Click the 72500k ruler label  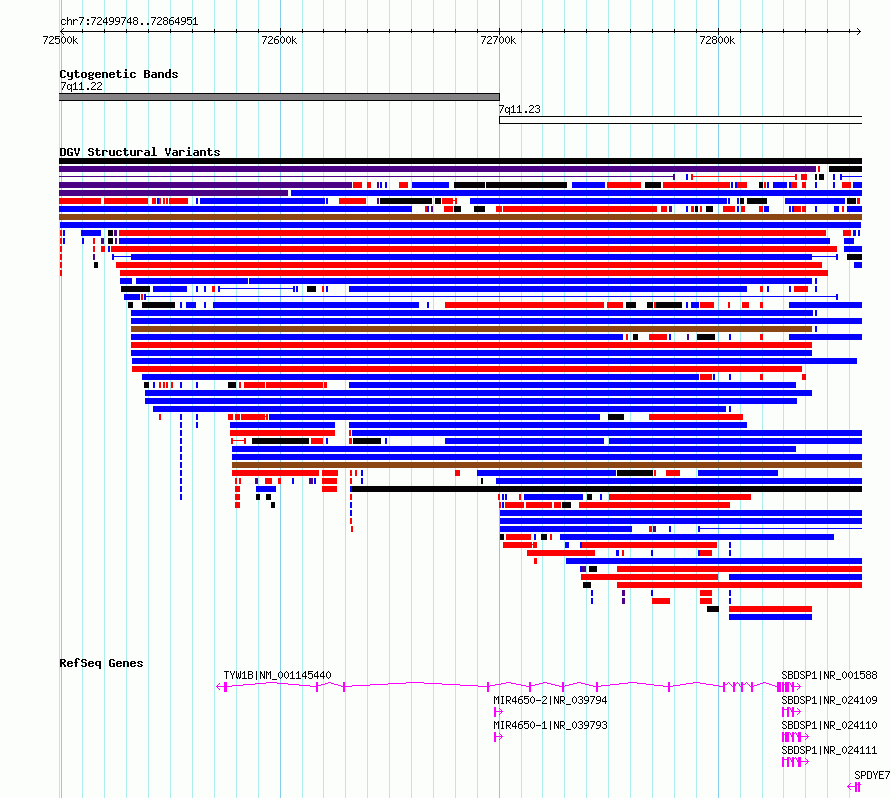pyautogui.click(x=60, y=40)
